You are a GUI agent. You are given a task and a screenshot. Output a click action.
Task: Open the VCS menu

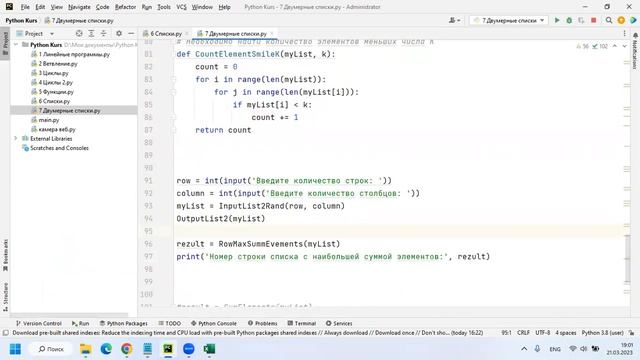181,7
